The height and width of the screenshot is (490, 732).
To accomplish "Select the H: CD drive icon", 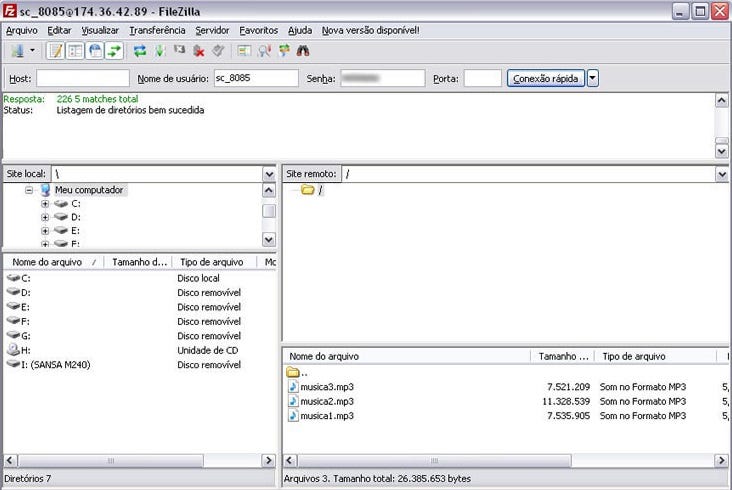I will point(13,350).
